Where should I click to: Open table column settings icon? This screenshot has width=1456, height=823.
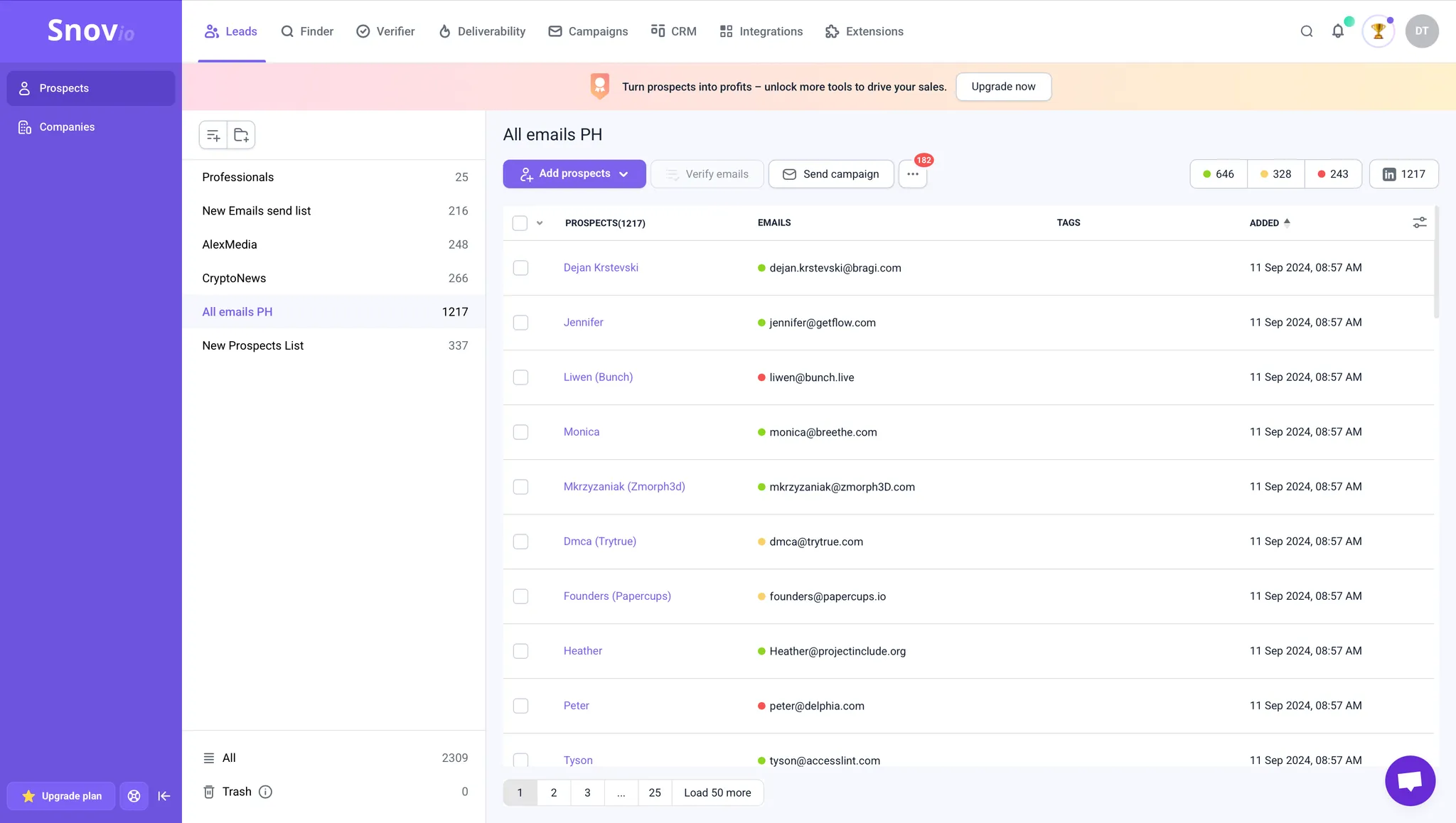(x=1419, y=223)
